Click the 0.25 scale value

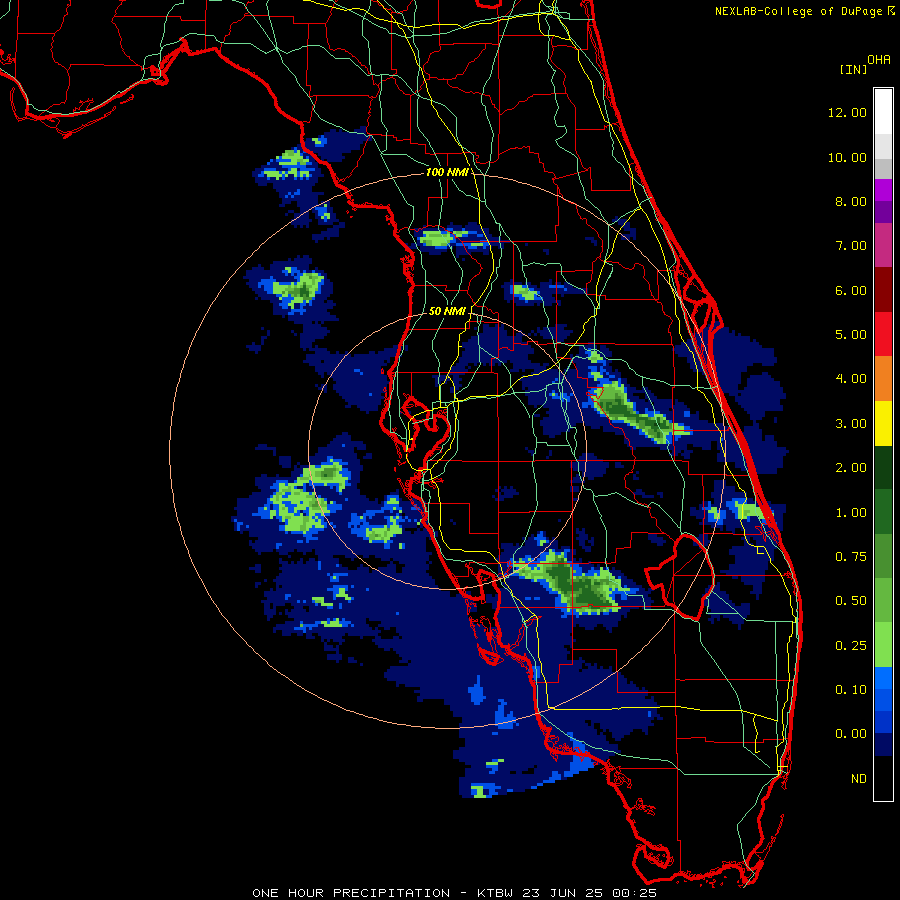click(851, 646)
